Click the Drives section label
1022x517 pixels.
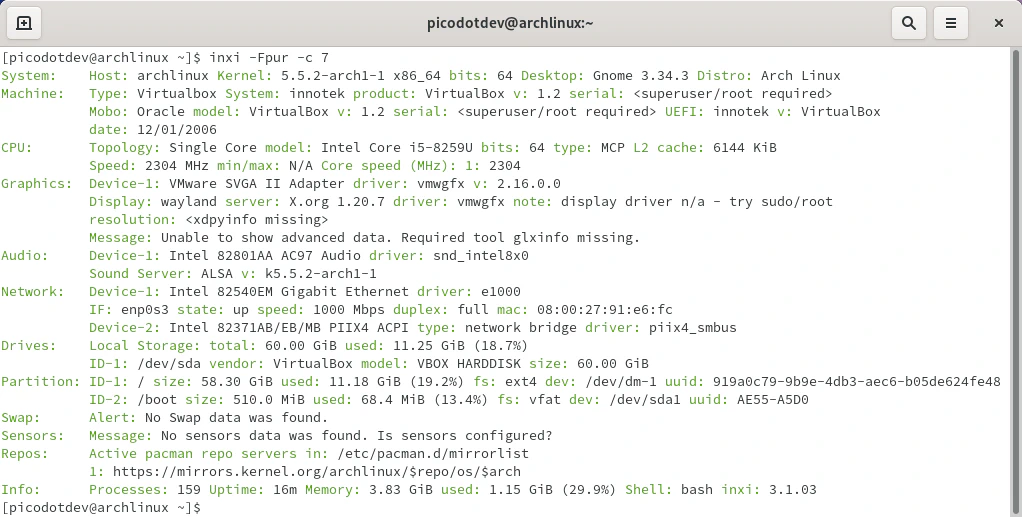pyautogui.click(x=28, y=346)
